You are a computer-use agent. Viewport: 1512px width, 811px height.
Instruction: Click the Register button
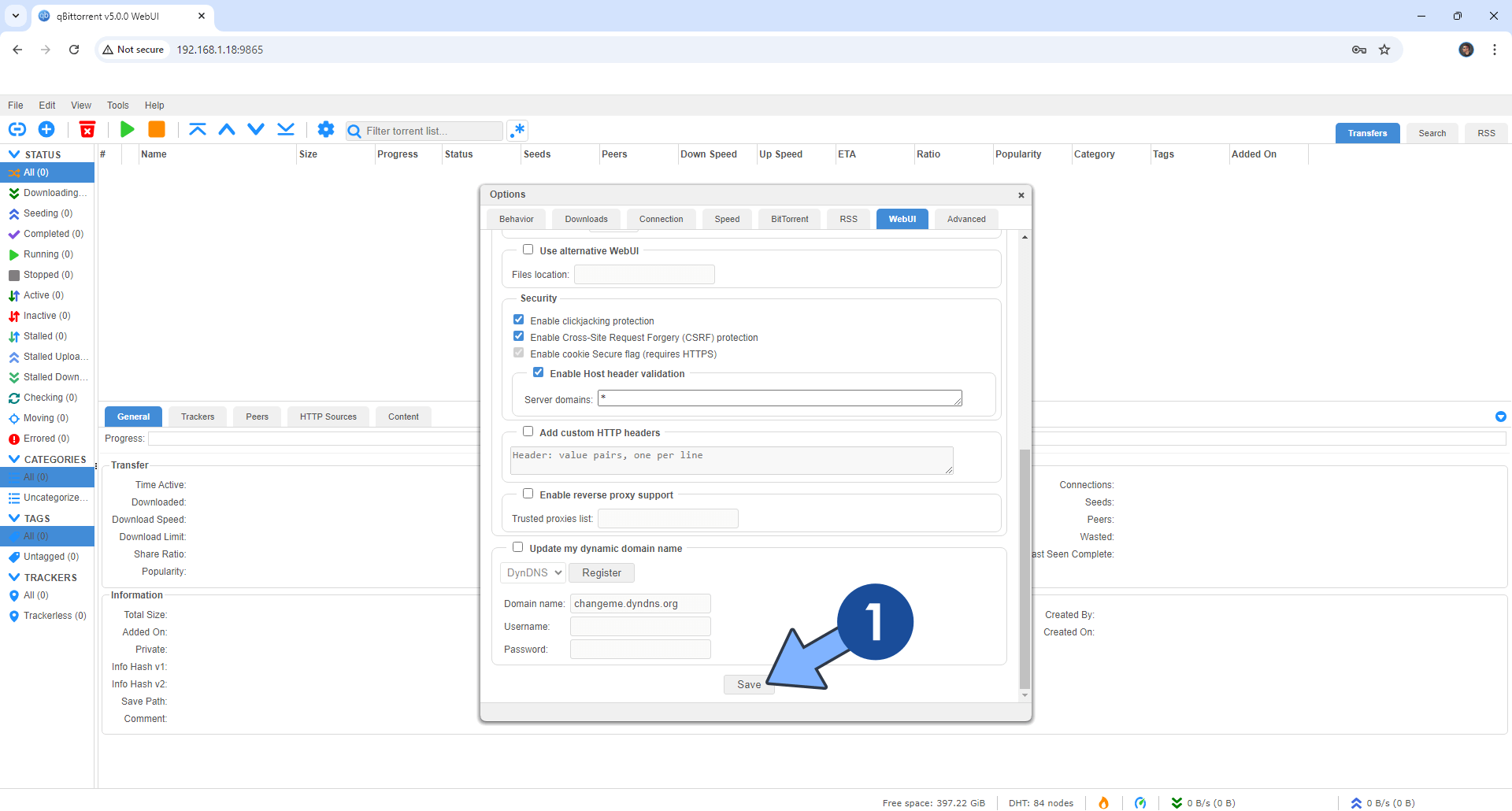(x=602, y=572)
